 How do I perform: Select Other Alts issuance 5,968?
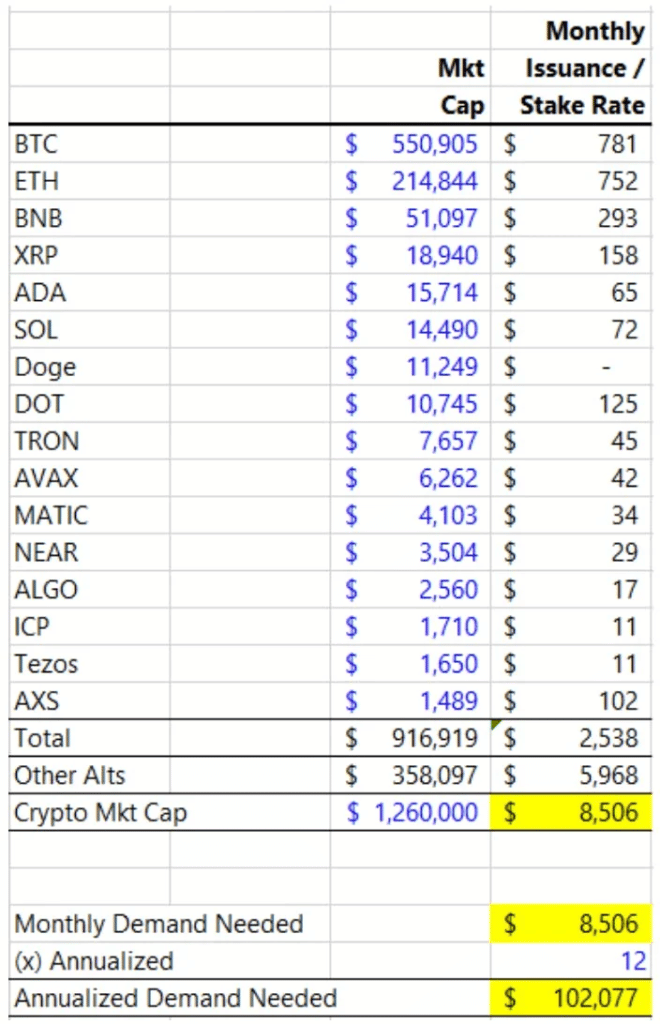pyautogui.click(x=609, y=777)
